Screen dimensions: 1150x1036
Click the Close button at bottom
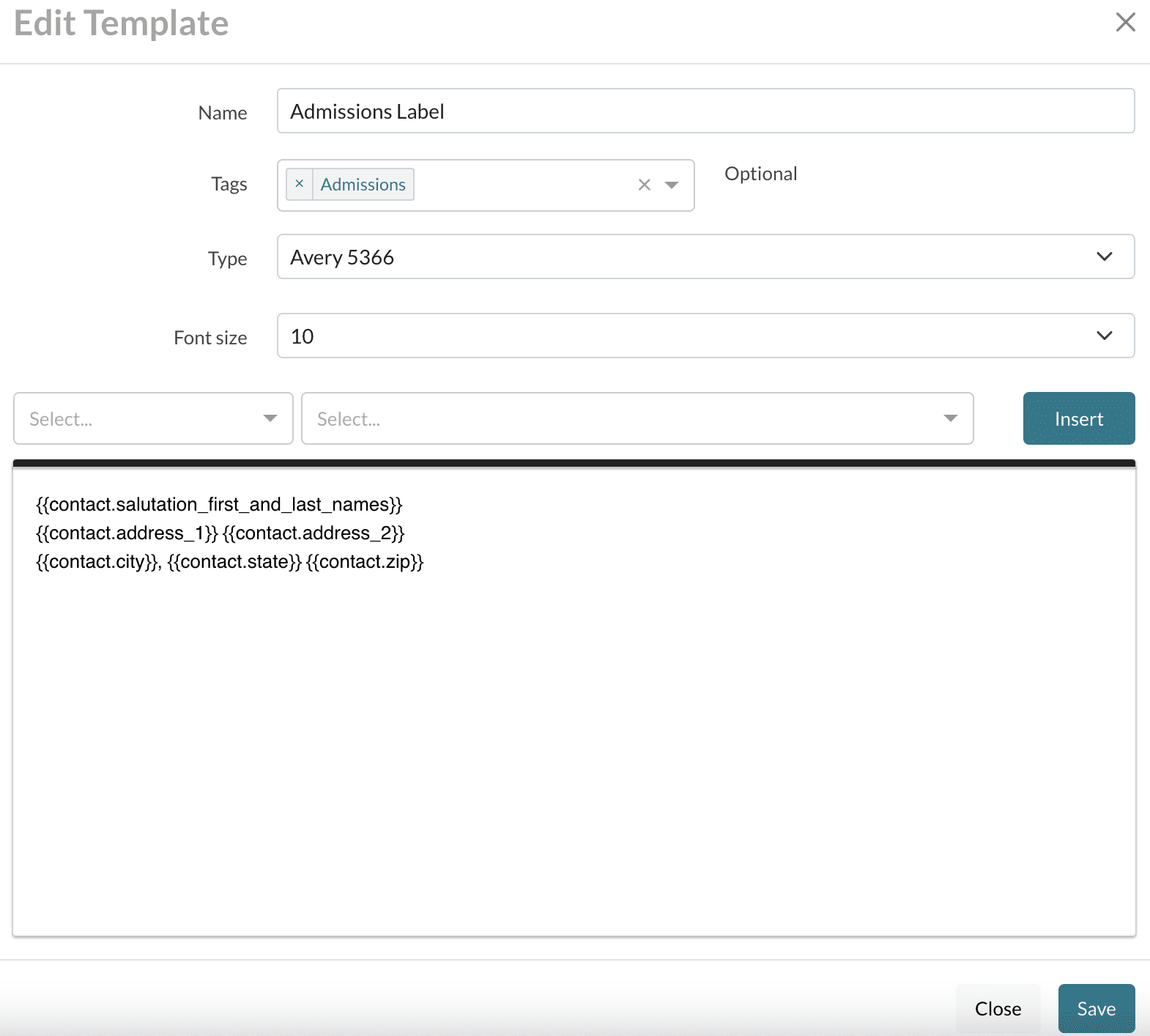pos(998,1008)
